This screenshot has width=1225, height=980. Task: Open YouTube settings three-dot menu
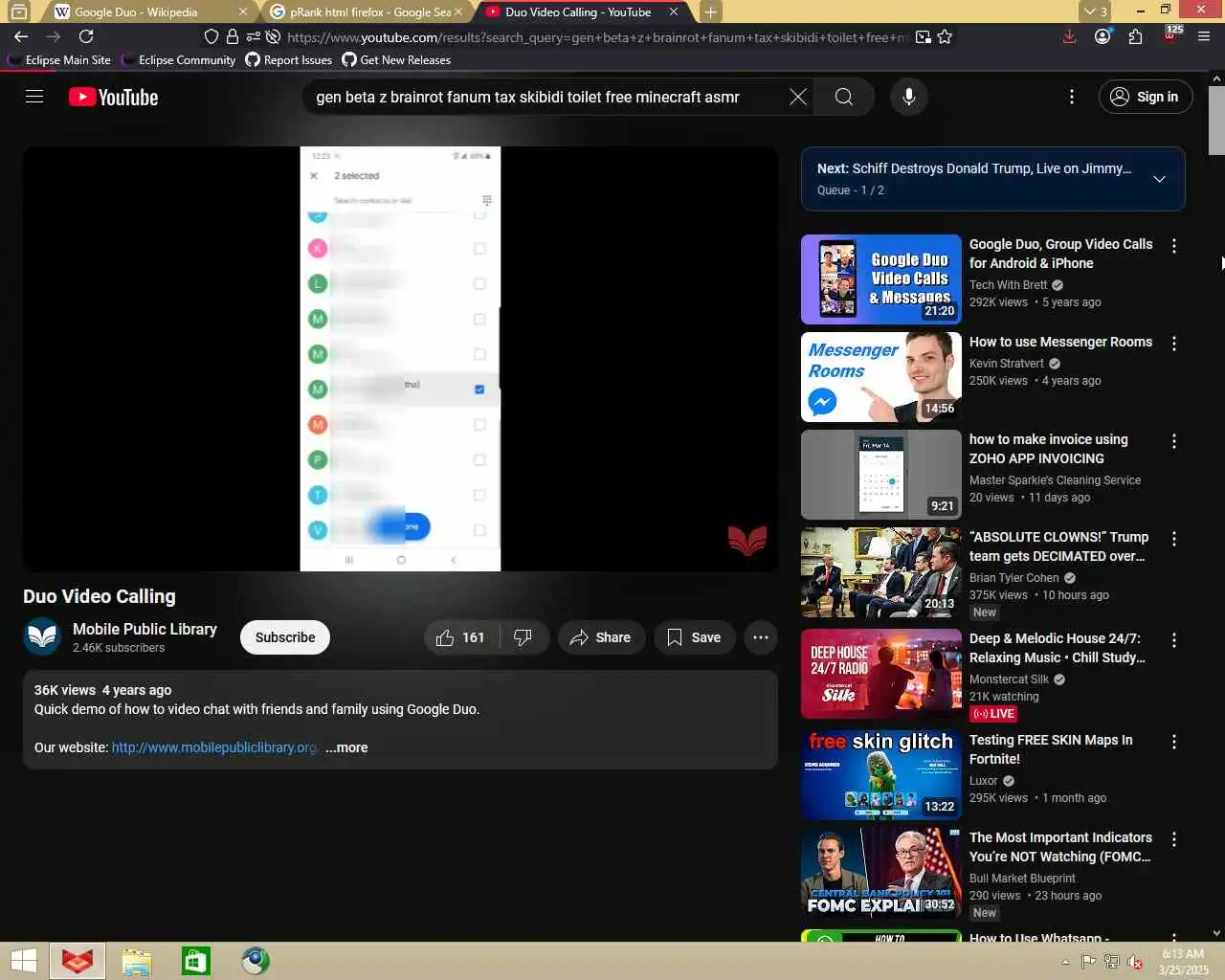1072,97
